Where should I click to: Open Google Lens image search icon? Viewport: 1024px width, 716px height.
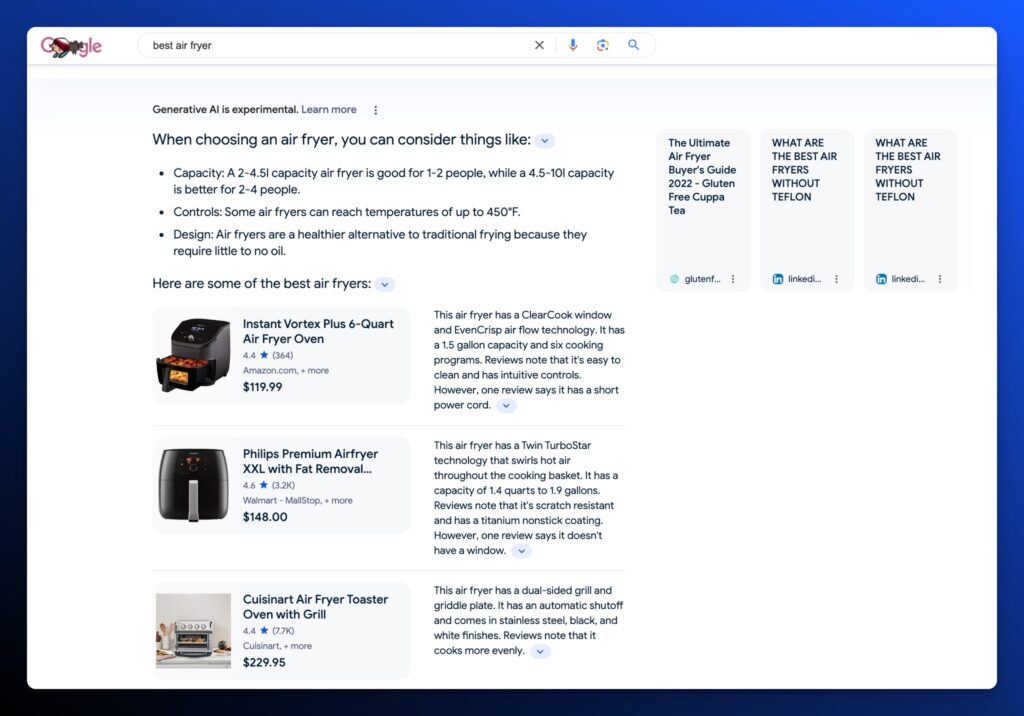tap(603, 45)
